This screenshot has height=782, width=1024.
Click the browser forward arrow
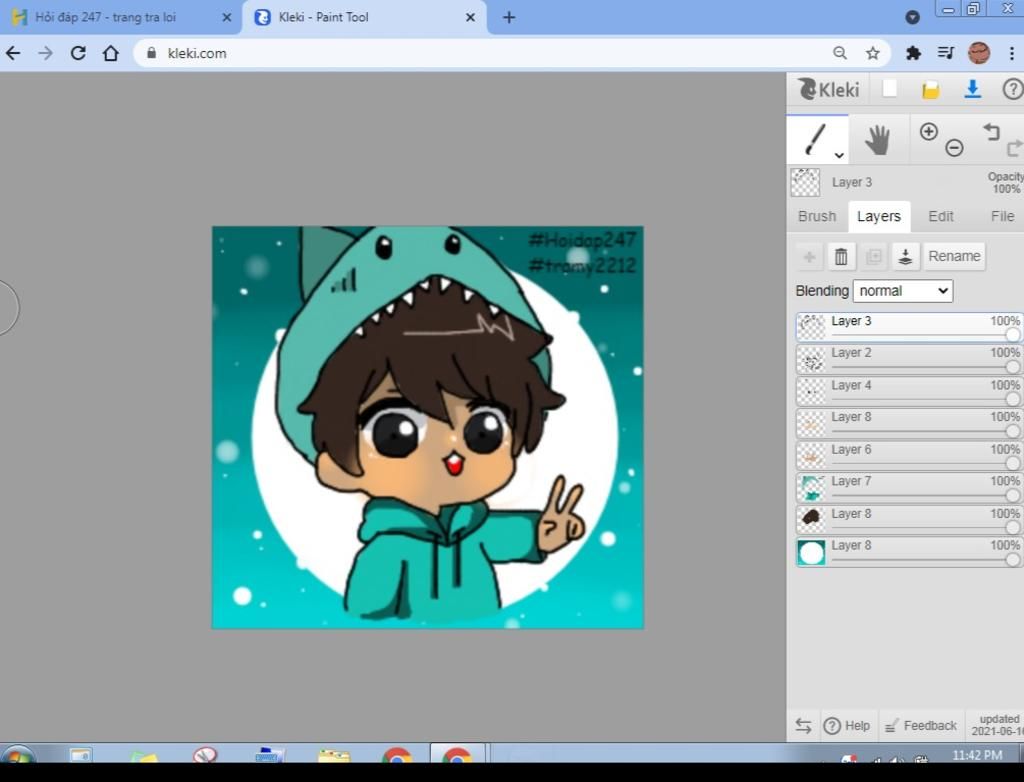point(45,53)
